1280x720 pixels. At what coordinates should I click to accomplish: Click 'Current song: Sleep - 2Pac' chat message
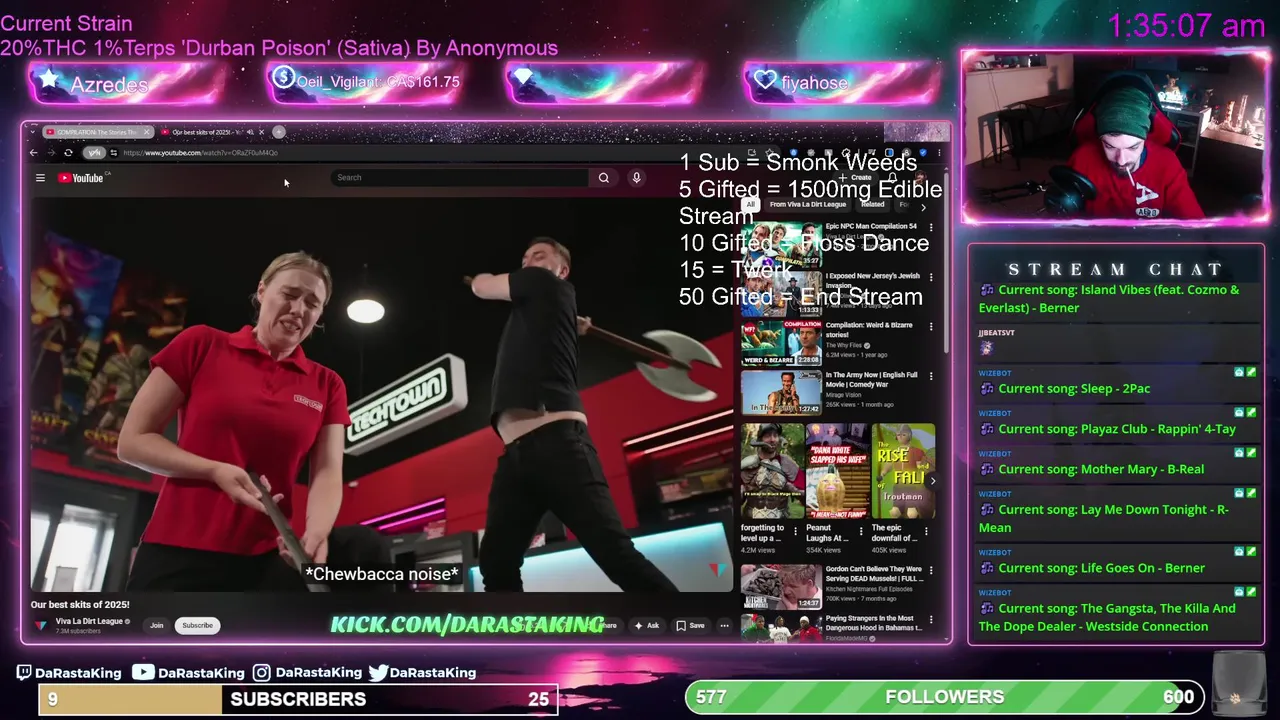tap(1074, 388)
